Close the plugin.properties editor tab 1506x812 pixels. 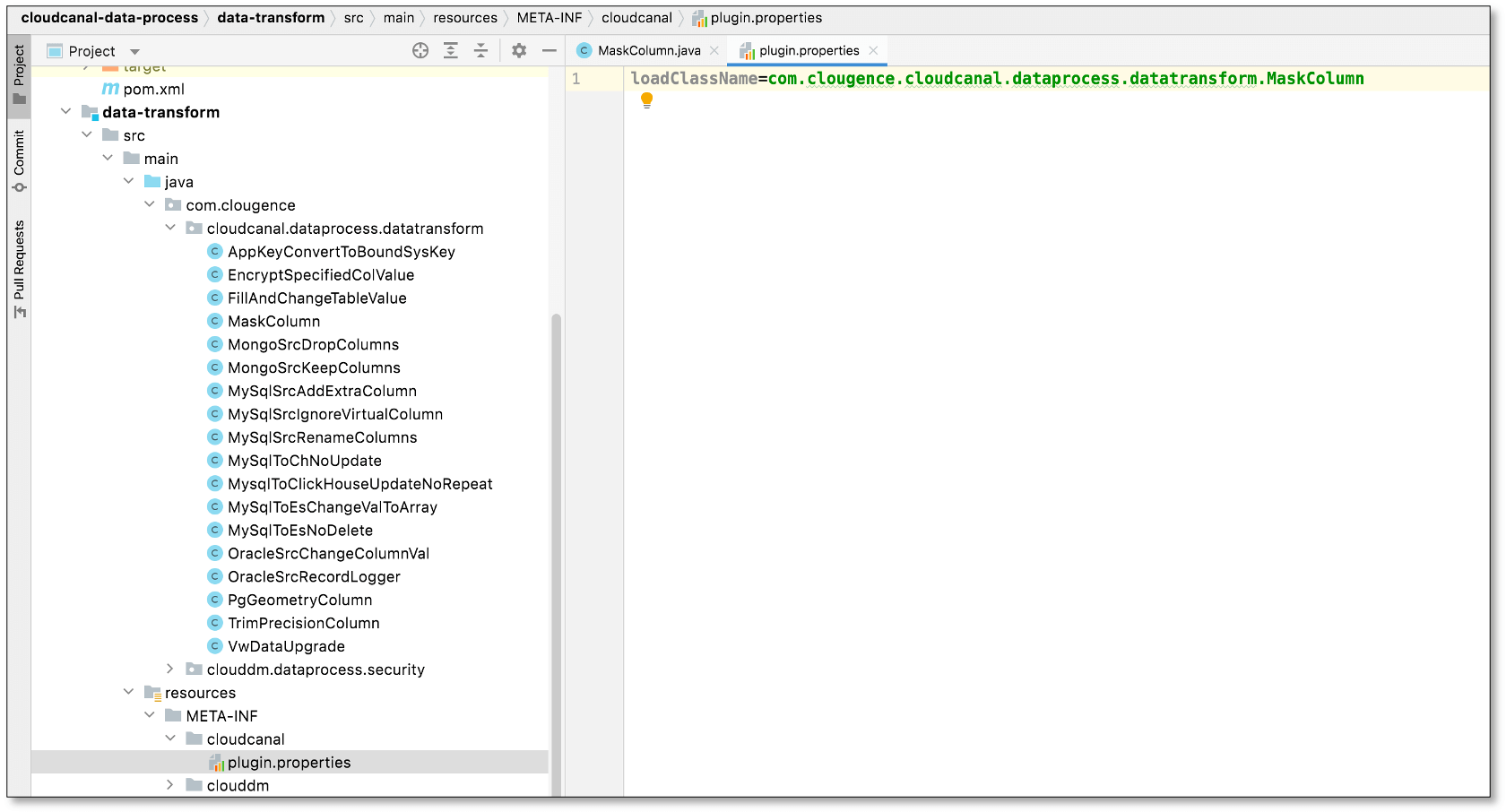tap(873, 50)
